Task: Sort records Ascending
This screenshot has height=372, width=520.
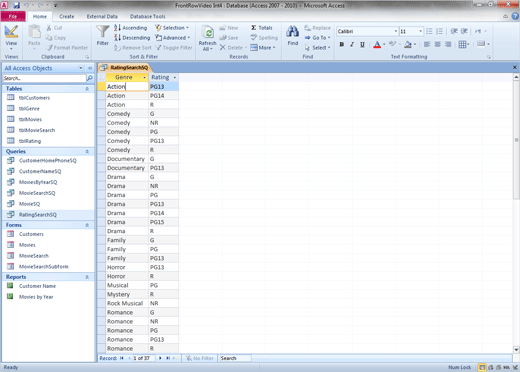Action: pyautogui.click(x=130, y=28)
